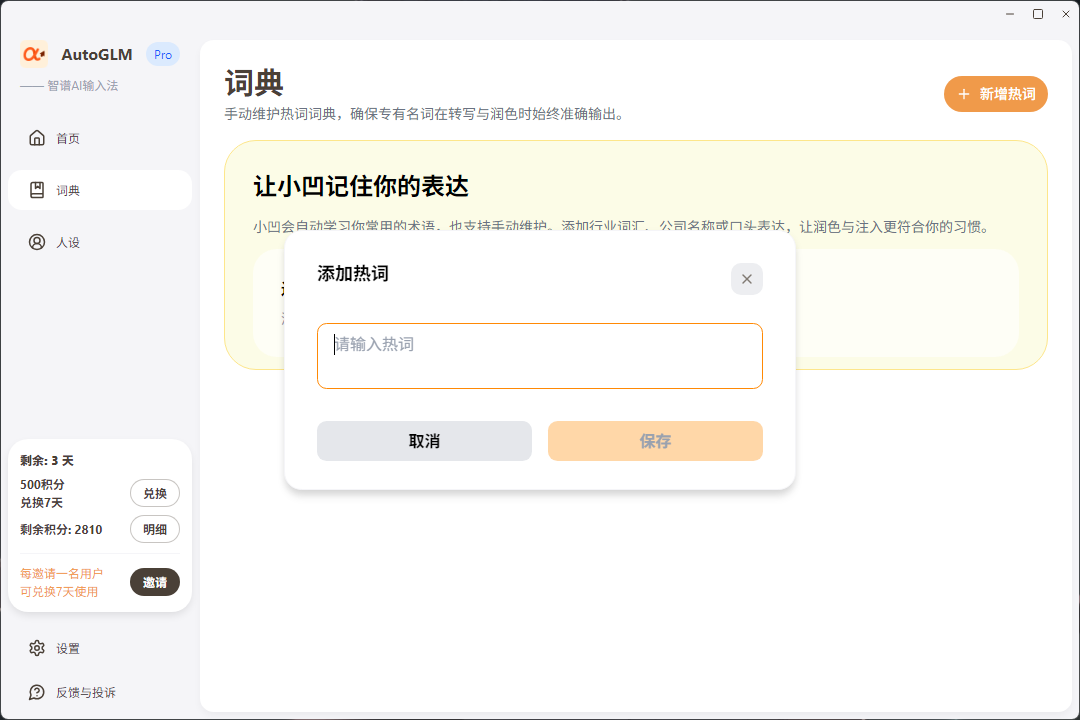Click the dark 邀请 button

155,582
